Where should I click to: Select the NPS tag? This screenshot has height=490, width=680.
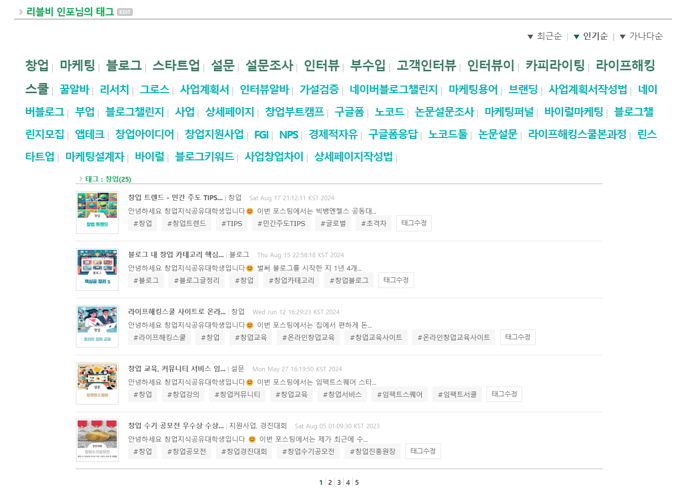click(x=289, y=135)
